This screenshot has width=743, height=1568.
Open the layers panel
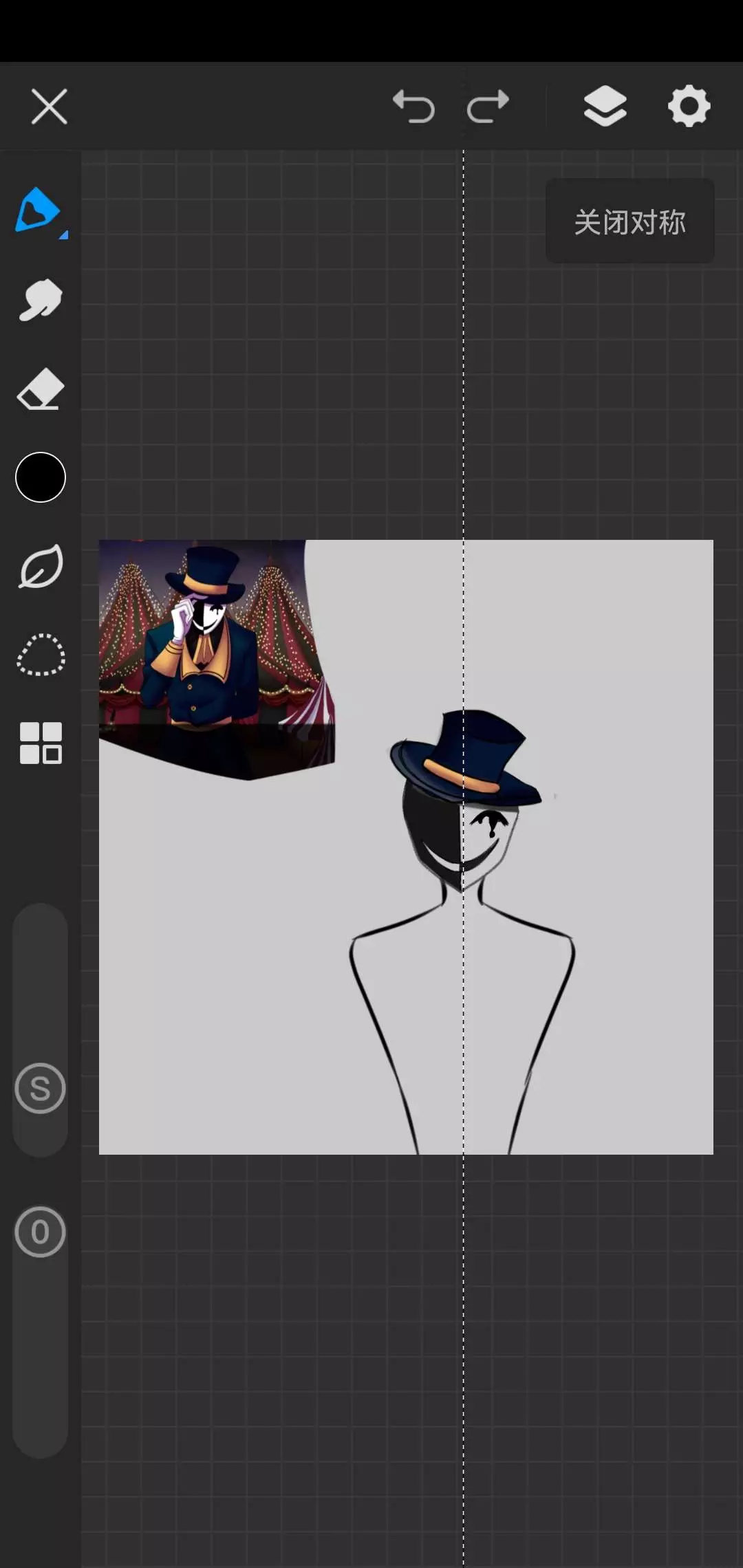click(605, 107)
